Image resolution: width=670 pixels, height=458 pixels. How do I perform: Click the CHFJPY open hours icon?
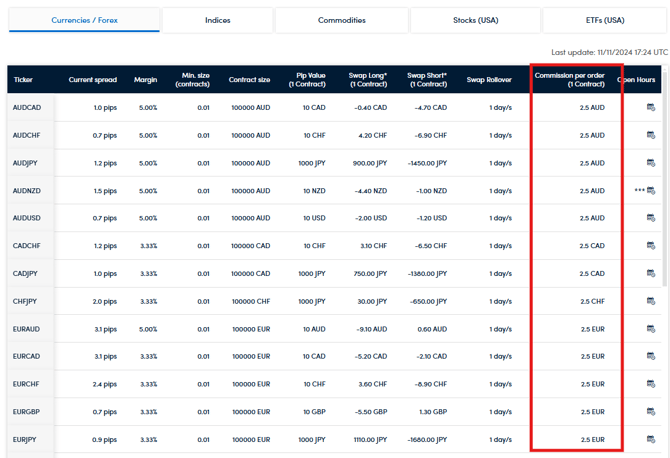[651, 301]
